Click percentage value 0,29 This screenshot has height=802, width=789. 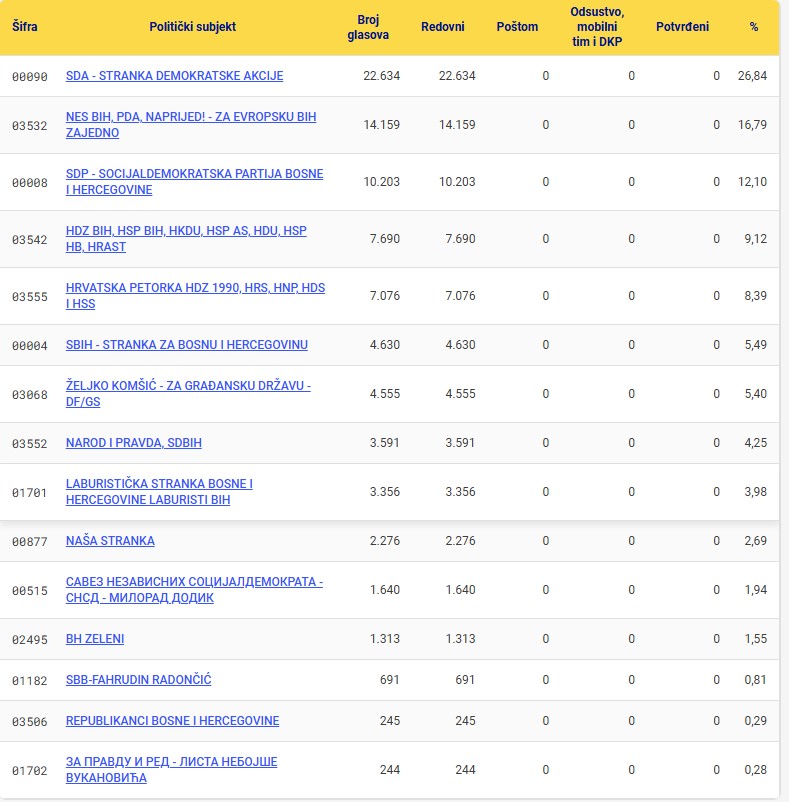[756, 721]
